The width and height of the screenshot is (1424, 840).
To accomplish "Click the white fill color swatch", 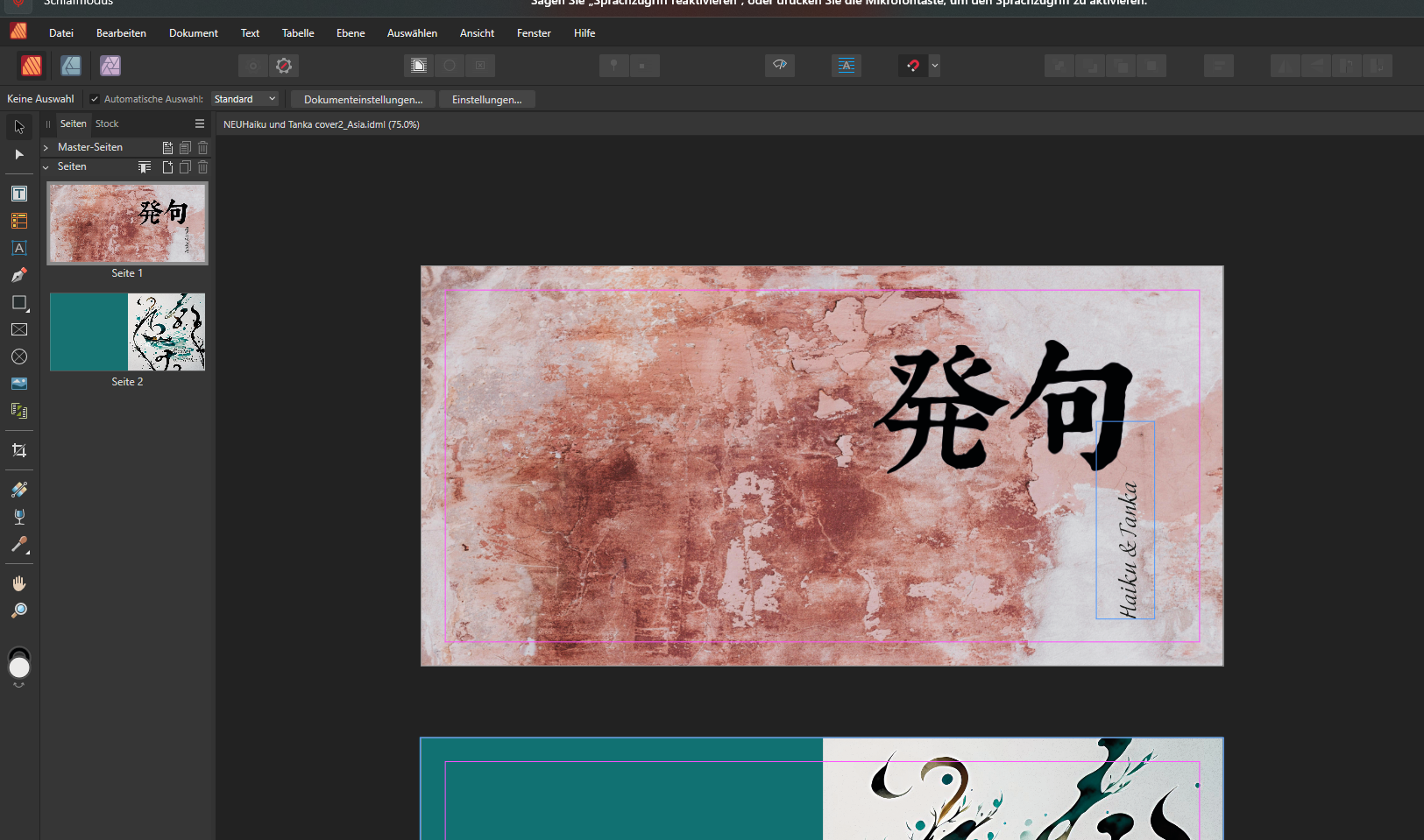I will (x=19, y=668).
